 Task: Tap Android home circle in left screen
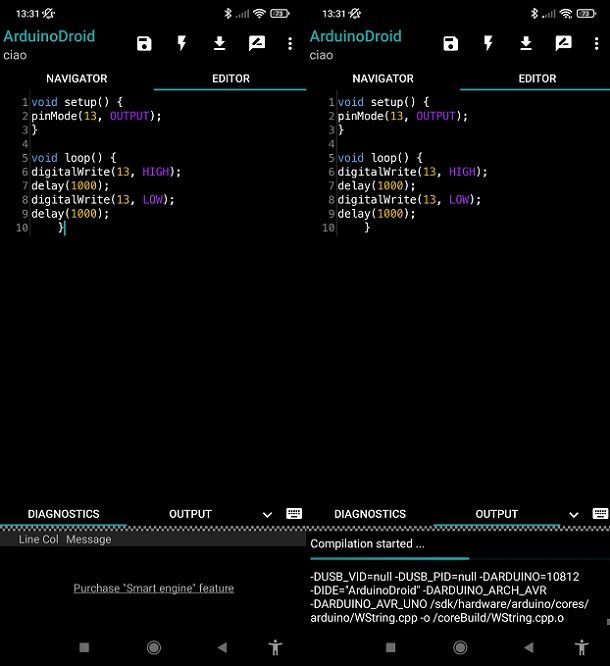click(x=154, y=647)
